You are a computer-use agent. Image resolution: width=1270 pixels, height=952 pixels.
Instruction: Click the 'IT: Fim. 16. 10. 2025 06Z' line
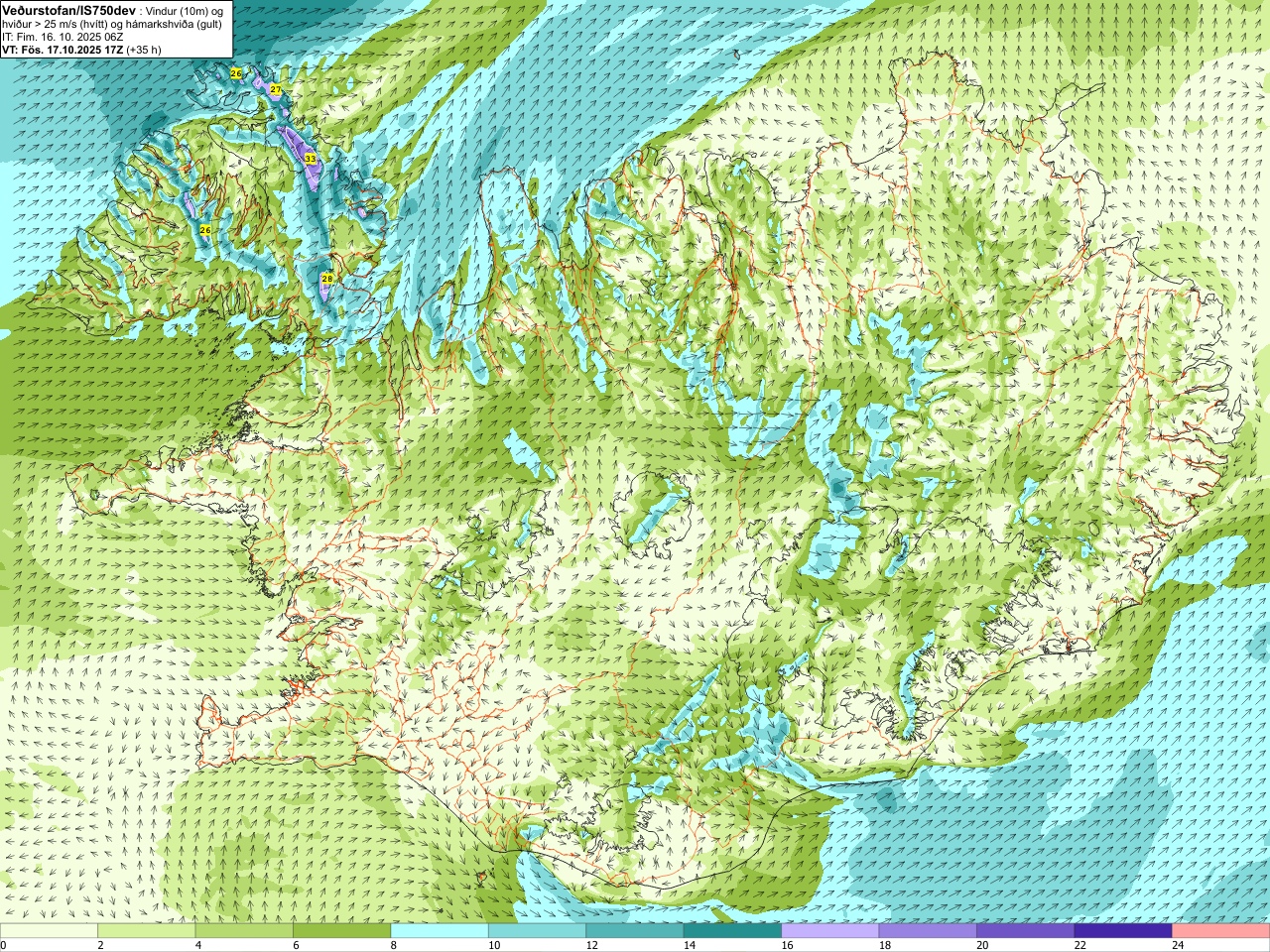(x=63, y=37)
